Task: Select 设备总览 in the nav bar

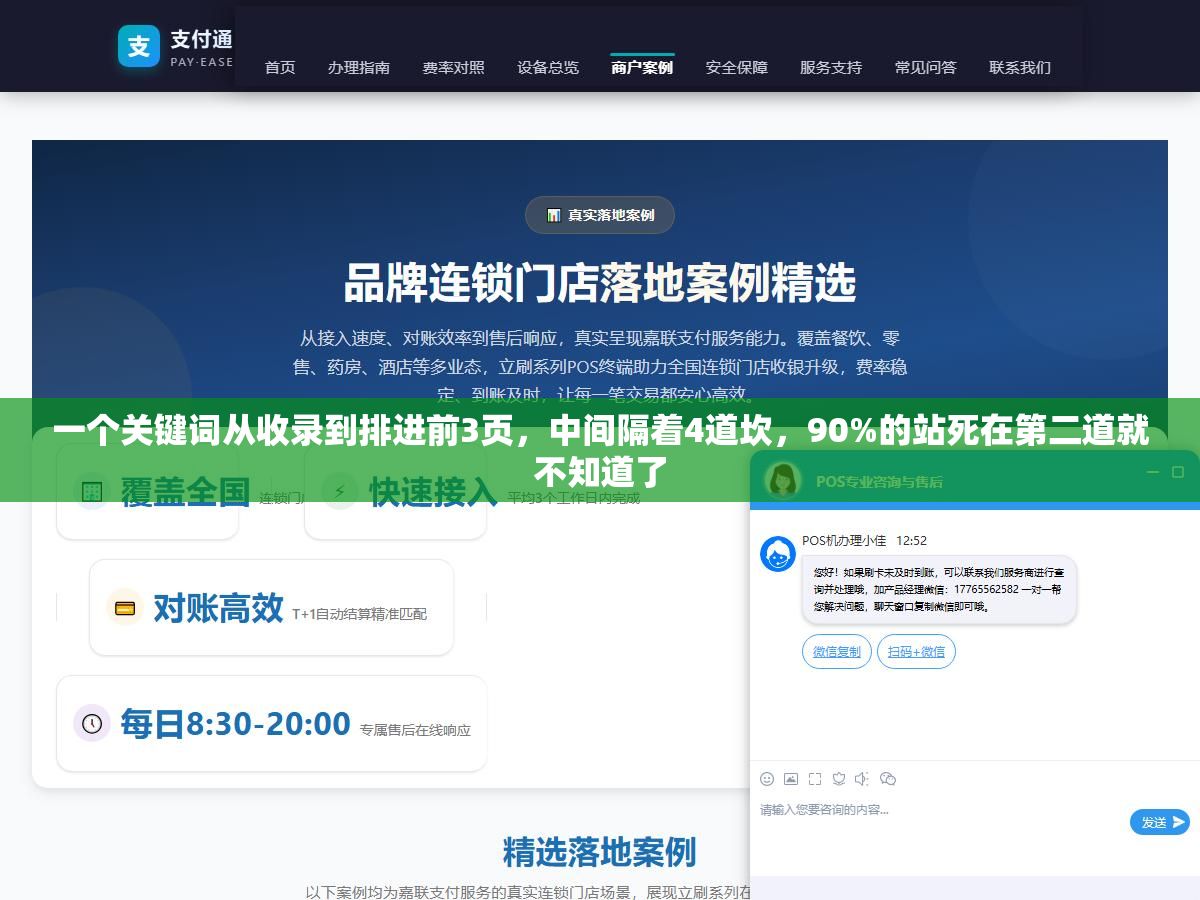Action: (548, 68)
